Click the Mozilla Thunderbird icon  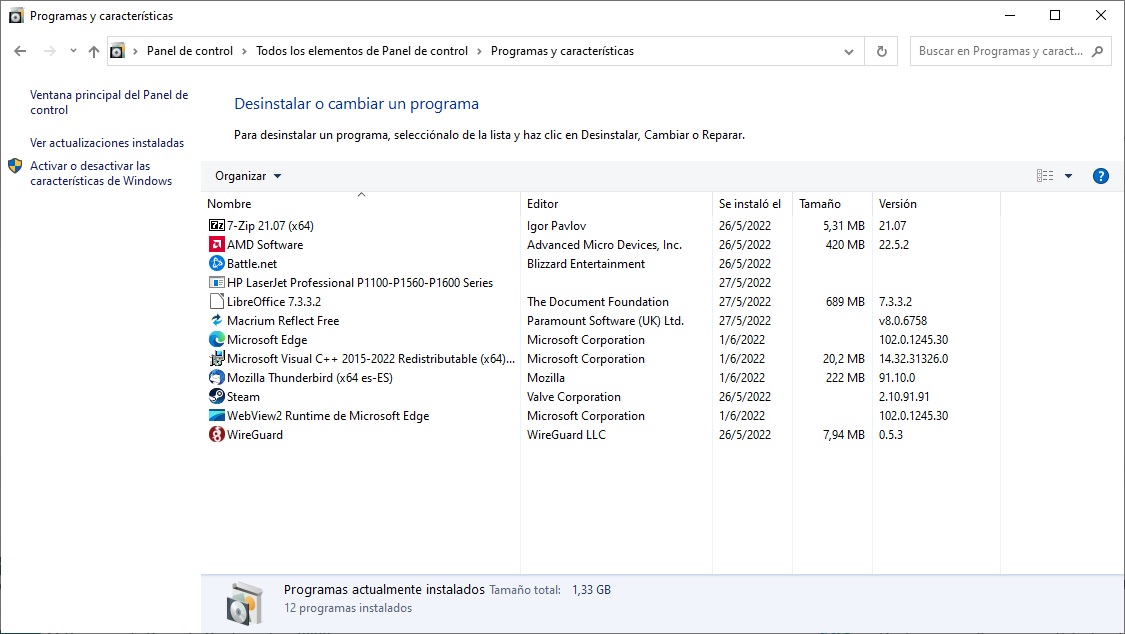[x=216, y=377]
